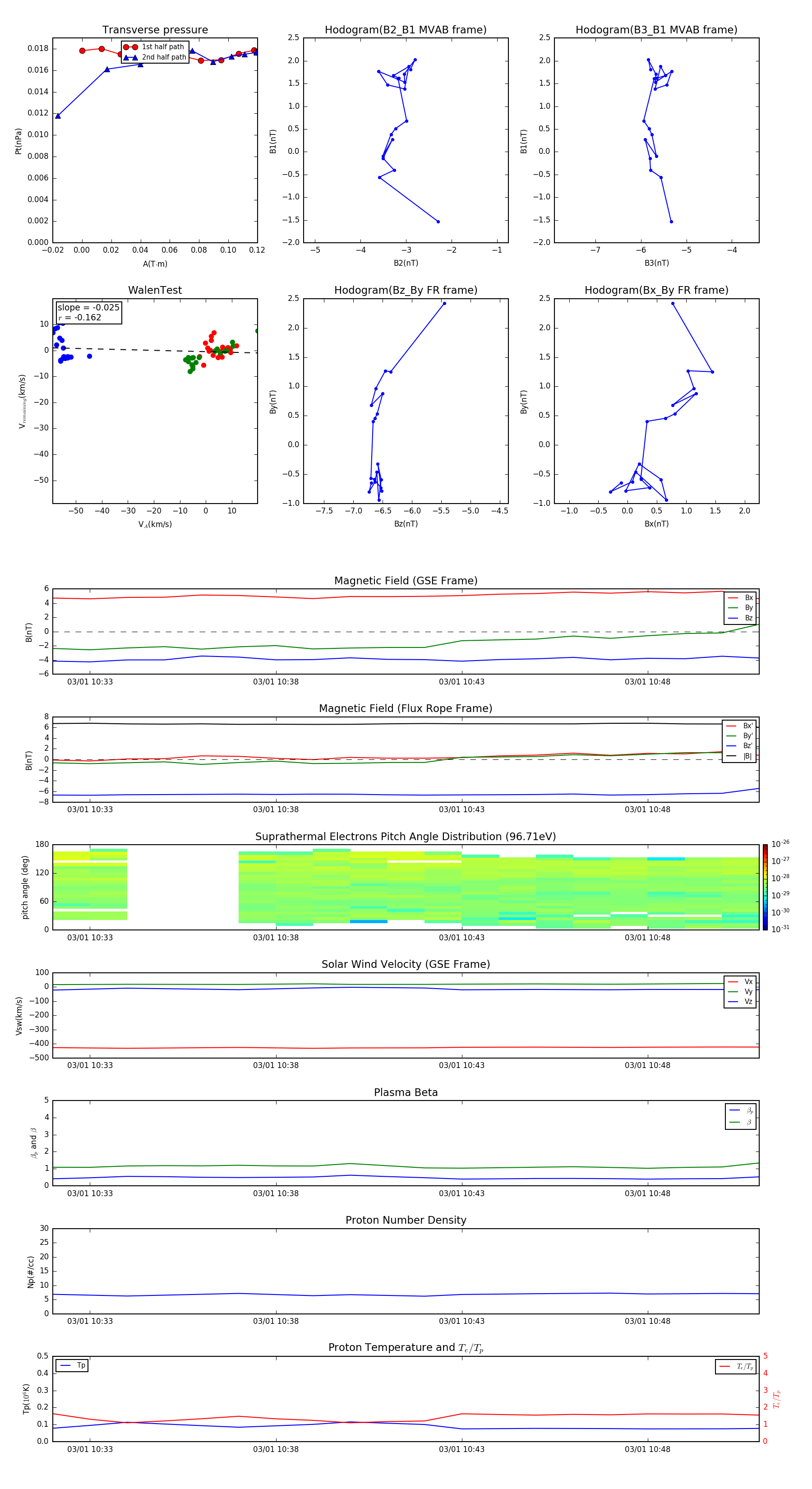Click the 'WalenTest' plot title
The height and width of the screenshot is (1489, 812).
click(x=155, y=290)
